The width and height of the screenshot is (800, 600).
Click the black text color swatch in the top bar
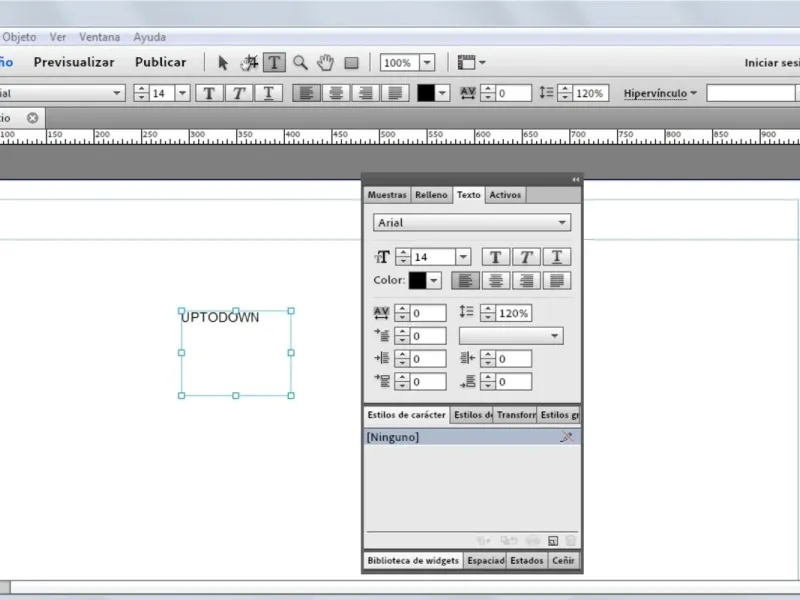tap(426, 93)
